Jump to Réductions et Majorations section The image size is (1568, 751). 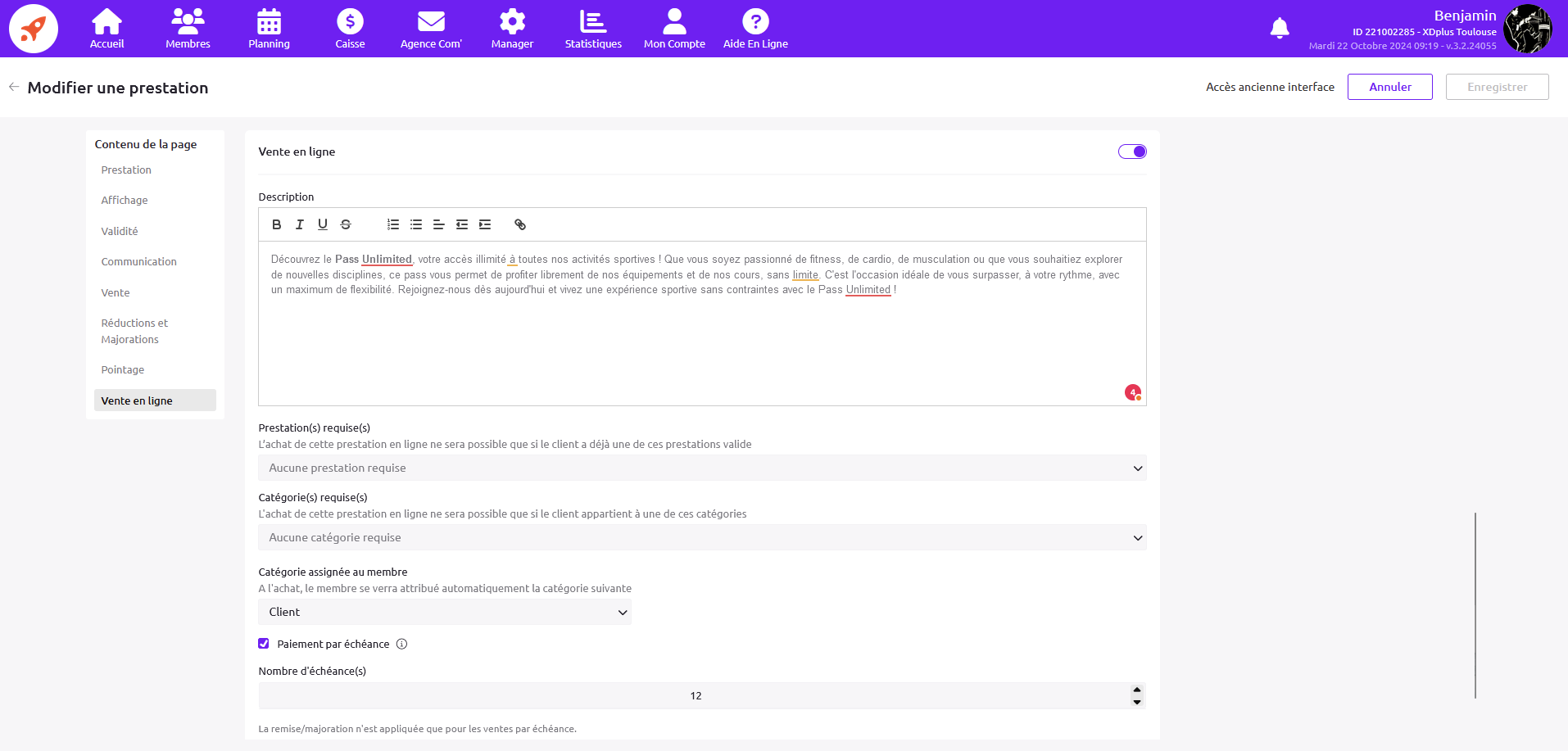tap(134, 331)
